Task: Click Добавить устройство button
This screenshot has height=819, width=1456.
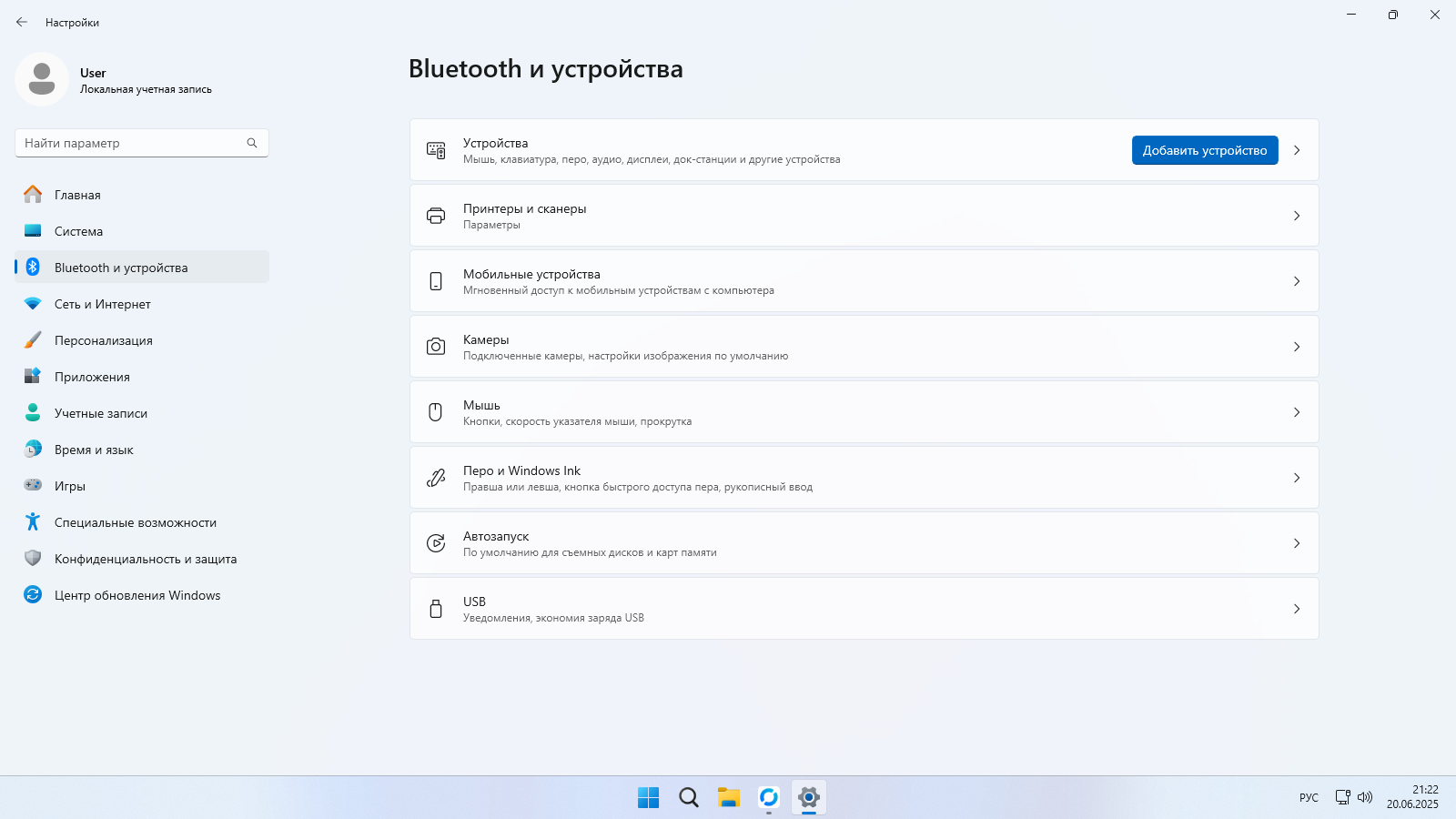Action: pos(1205,150)
